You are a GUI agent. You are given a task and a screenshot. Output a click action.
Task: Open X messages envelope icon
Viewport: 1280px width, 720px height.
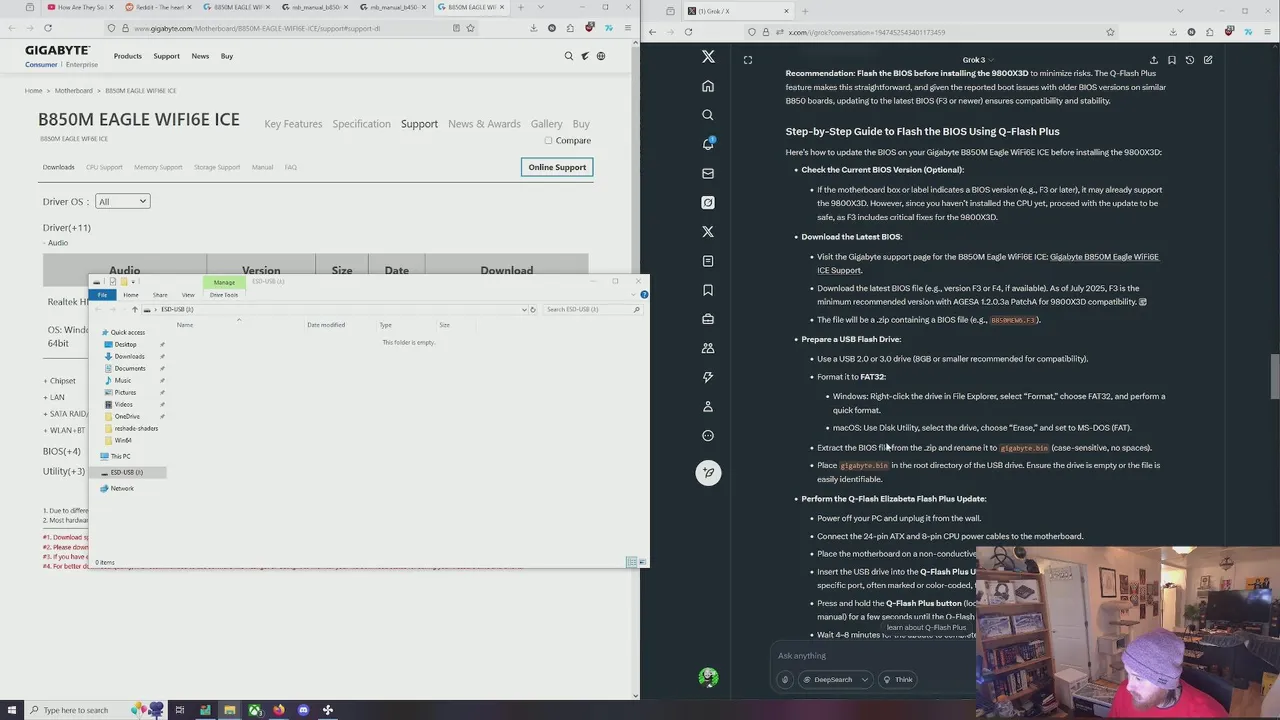[x=708, y=173]
